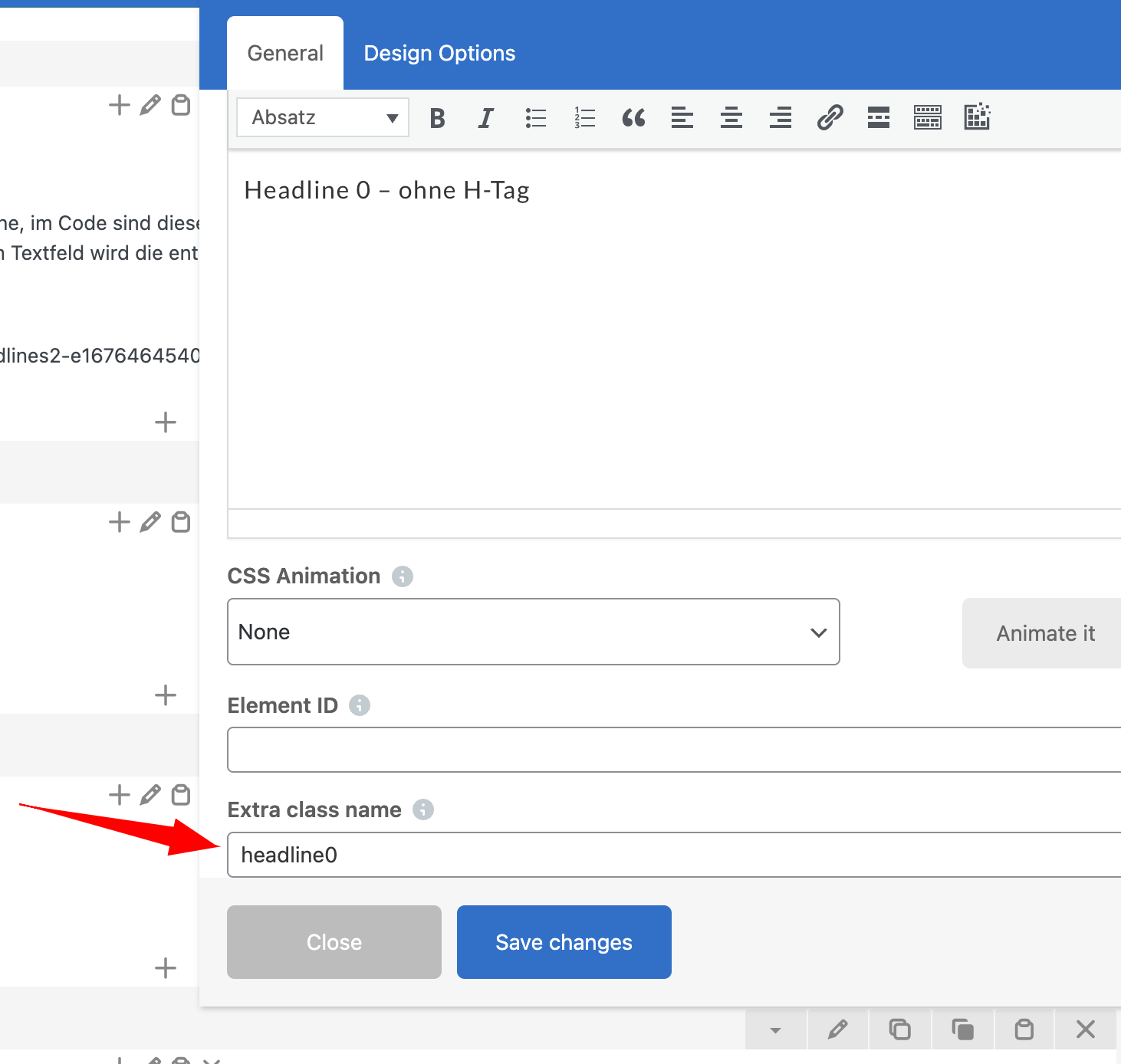Open the Absatz paragraph format dropdown
The image size is (1121, 1064).
point(323,118)
